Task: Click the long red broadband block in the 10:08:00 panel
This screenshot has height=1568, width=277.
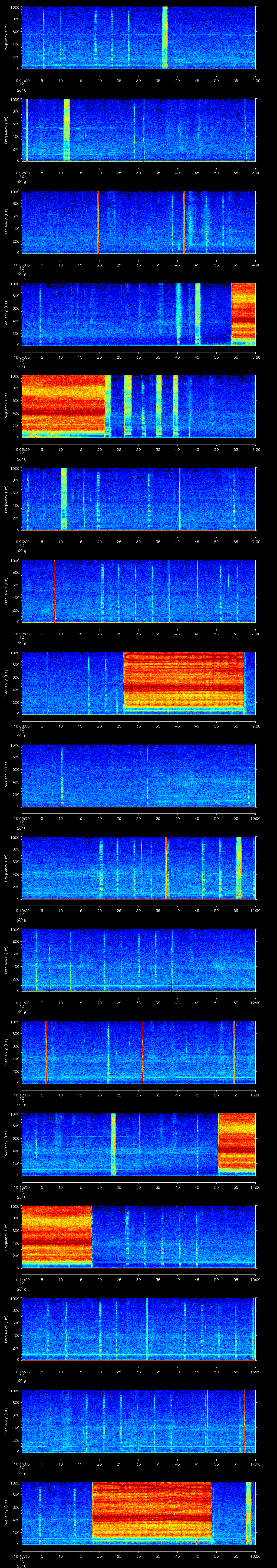Action: click(184, 683)
